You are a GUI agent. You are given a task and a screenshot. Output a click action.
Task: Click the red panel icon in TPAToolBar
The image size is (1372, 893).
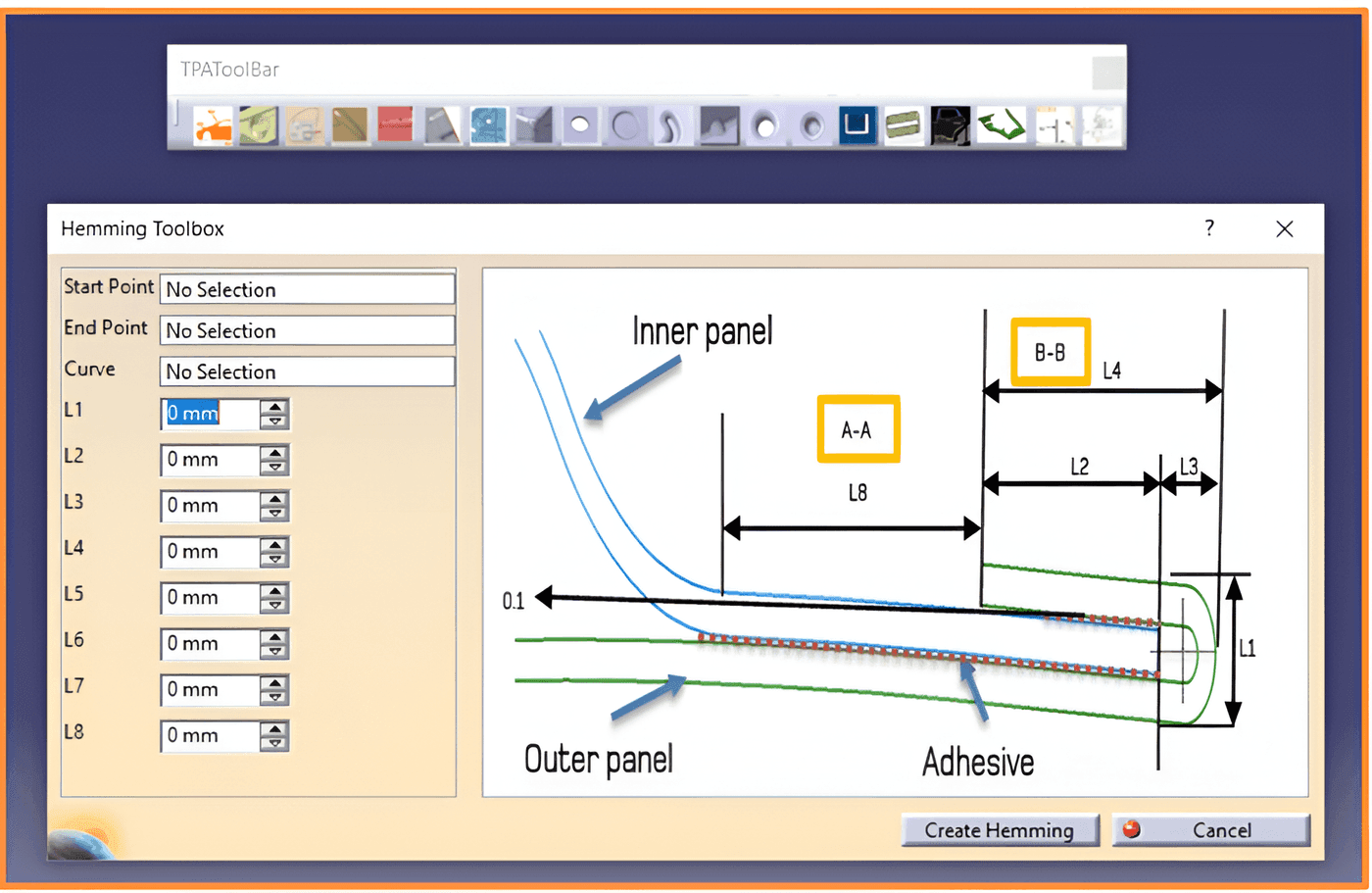click(x=396, y=125)
